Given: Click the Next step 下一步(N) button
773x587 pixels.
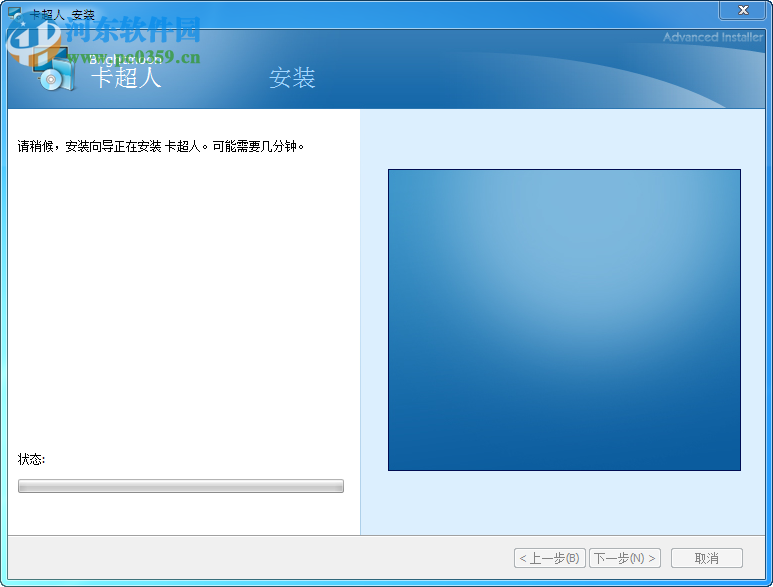Looking at the screenshot, I should click(625, 558).
